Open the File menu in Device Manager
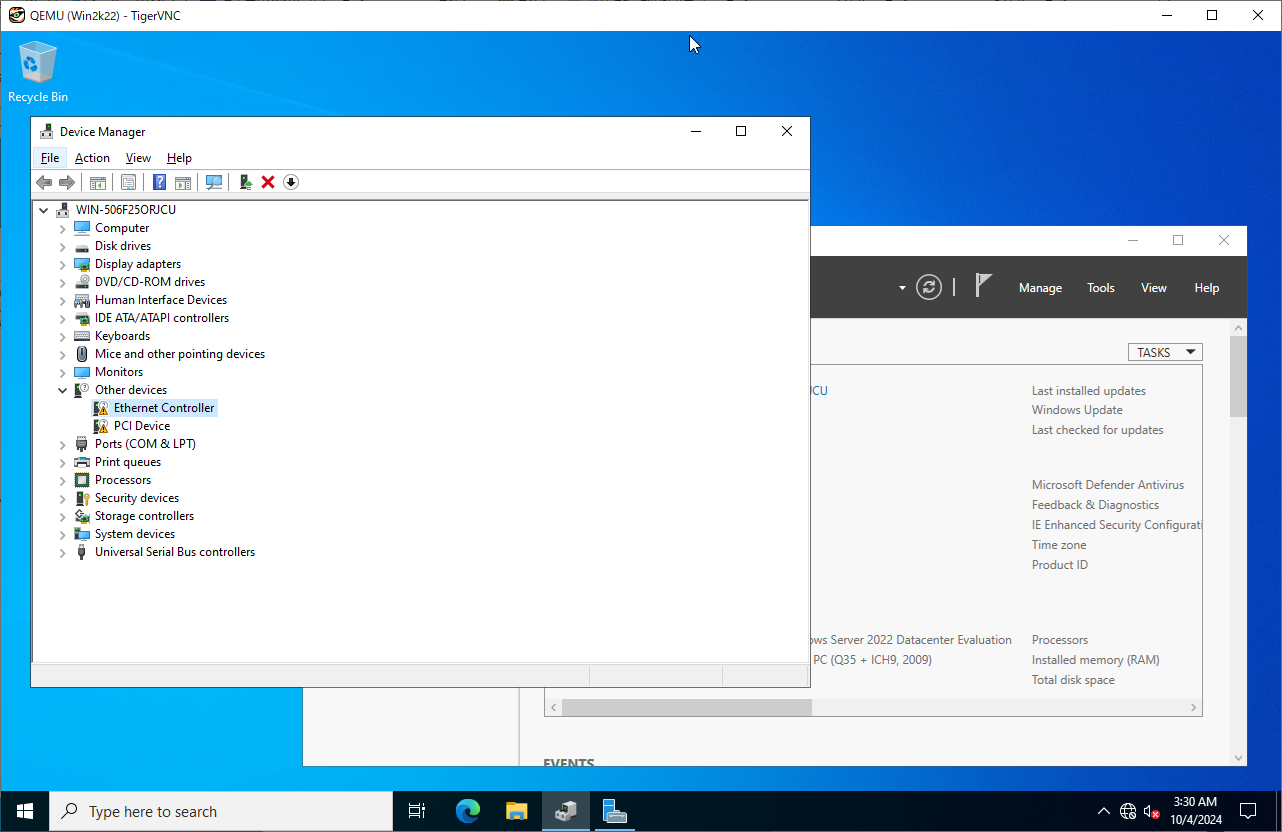Screen dimensions: 1282x832 tap(50, 158)
